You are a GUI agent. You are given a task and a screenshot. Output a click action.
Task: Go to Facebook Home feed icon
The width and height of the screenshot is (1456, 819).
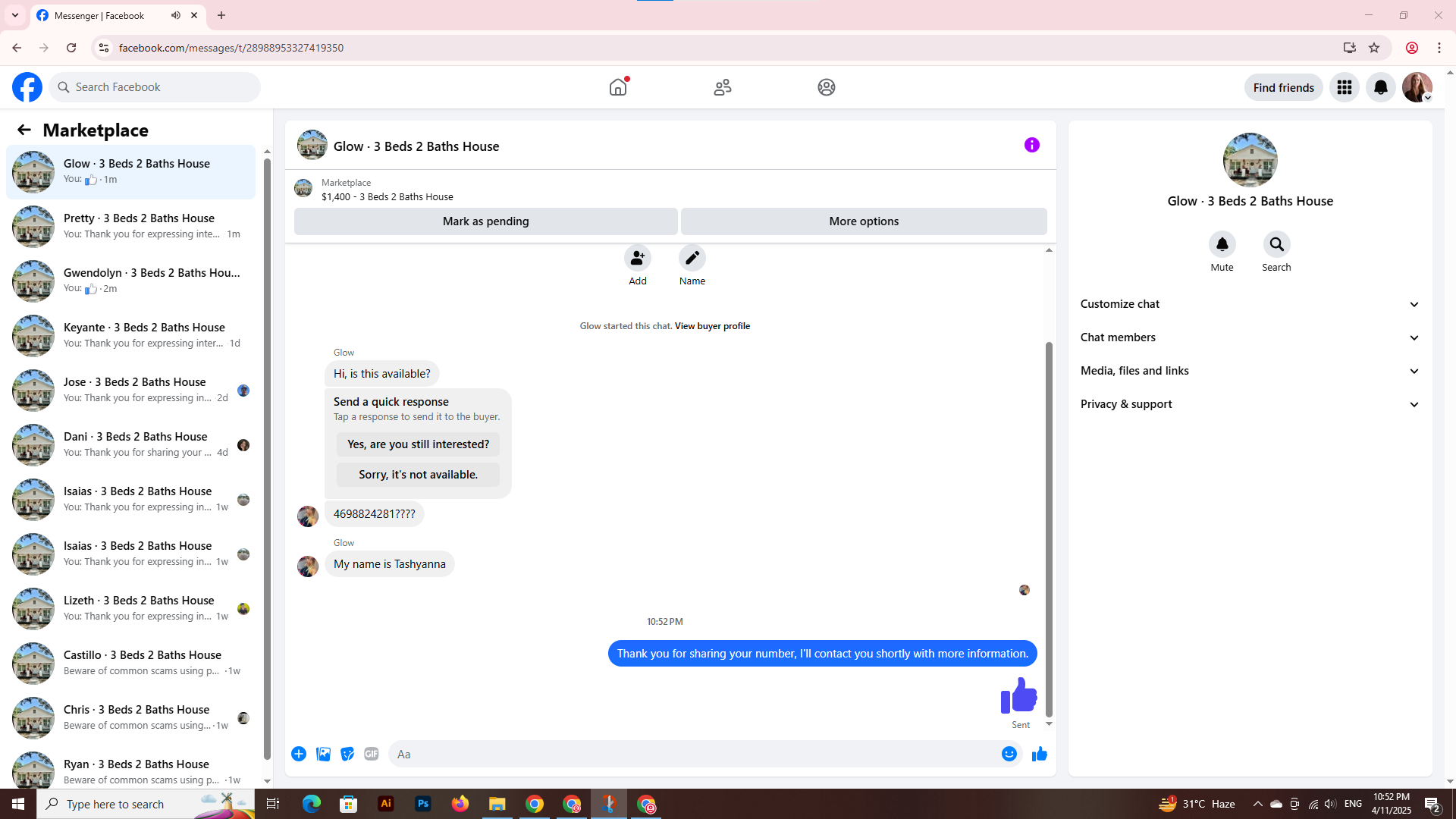(x=618, y=87)
